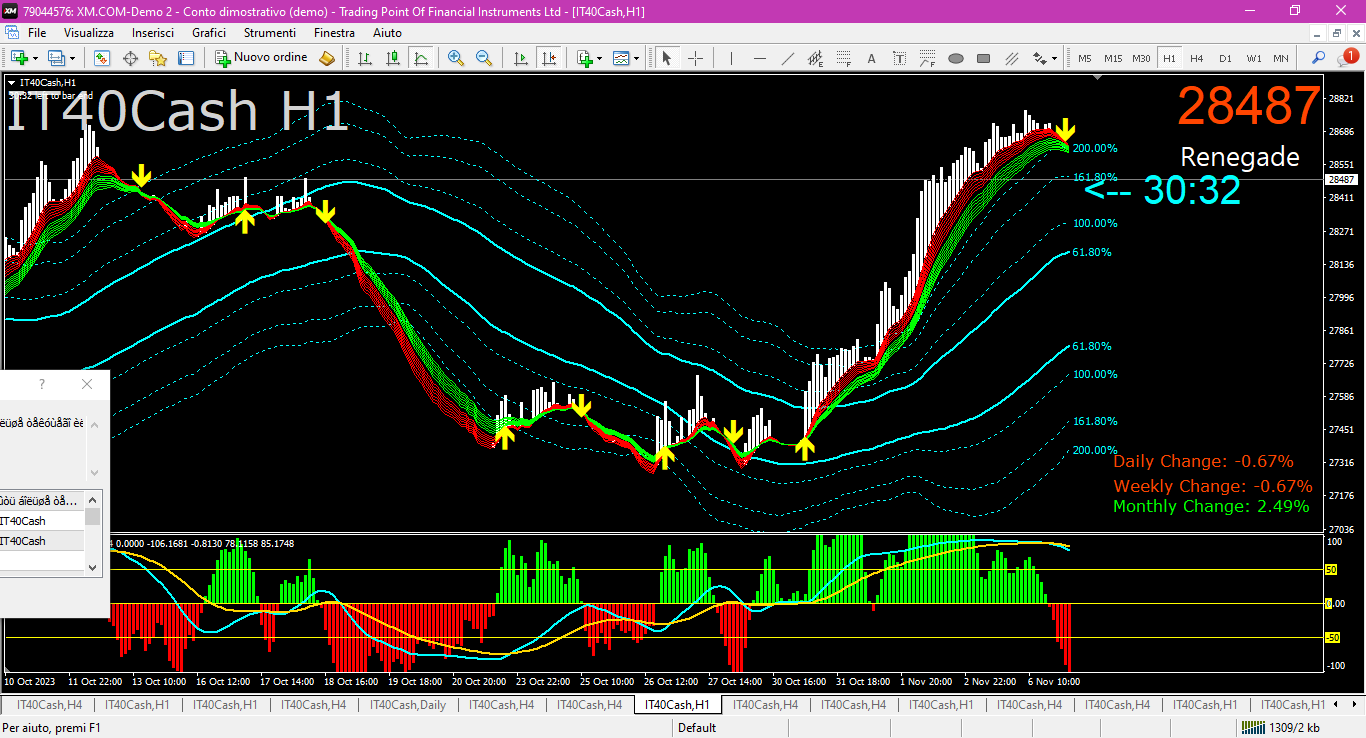Click the dialog help question mark
Screen dimensions: 1366x738
coord(41,384)
